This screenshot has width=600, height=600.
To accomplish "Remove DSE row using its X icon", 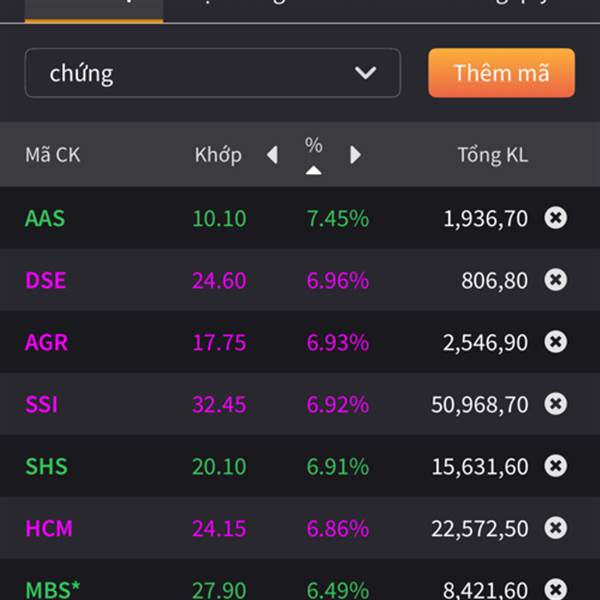I will pos(555,280).
